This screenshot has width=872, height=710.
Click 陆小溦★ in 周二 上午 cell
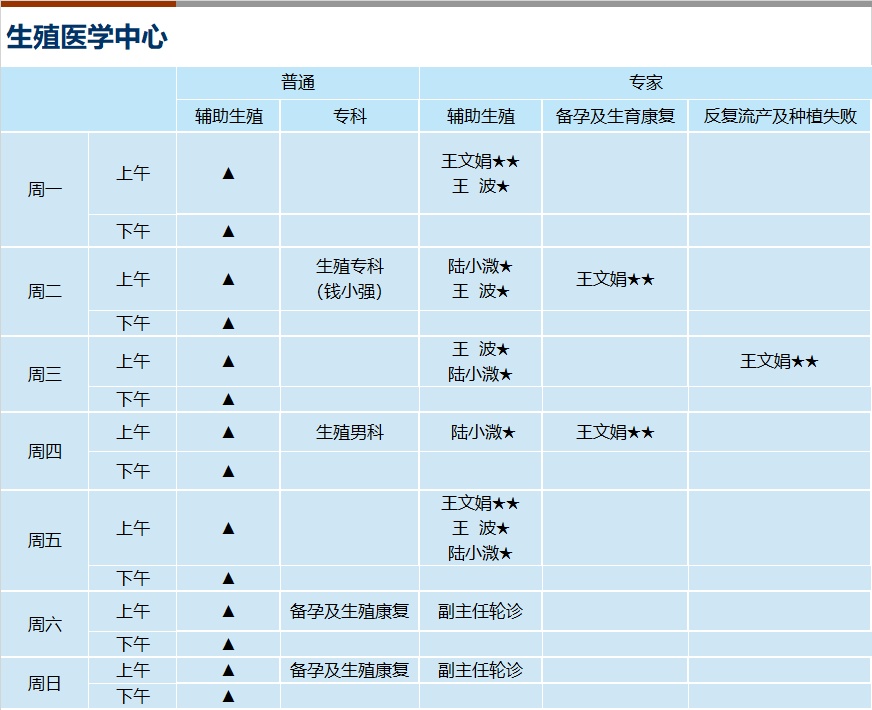480,266
